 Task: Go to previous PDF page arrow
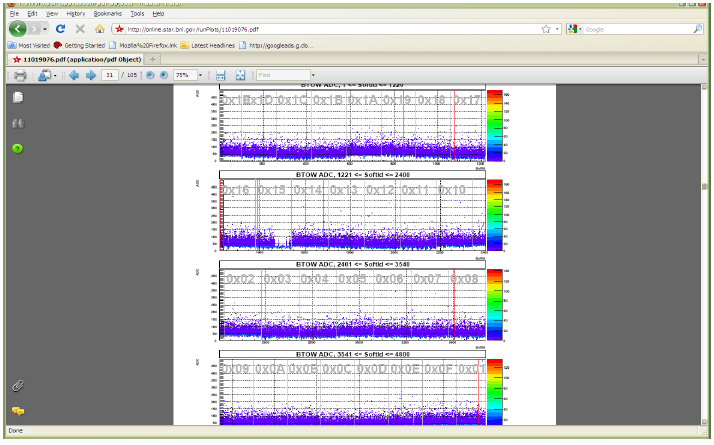click(74, 75)
